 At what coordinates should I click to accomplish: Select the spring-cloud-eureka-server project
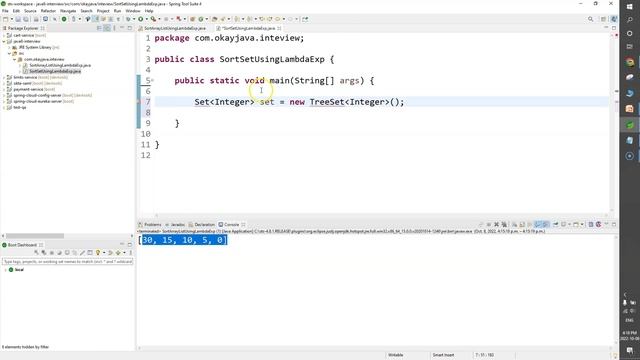(x=37, y=101)
